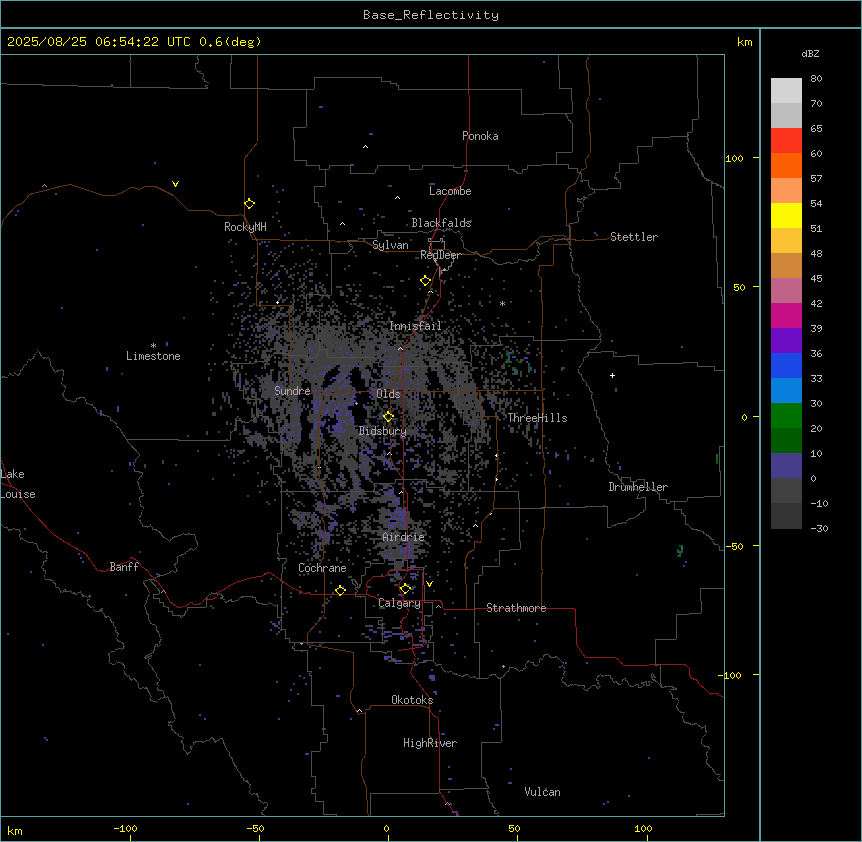The image size is (862, 842).
Task: Click the Sundre label
Action: 292,391
